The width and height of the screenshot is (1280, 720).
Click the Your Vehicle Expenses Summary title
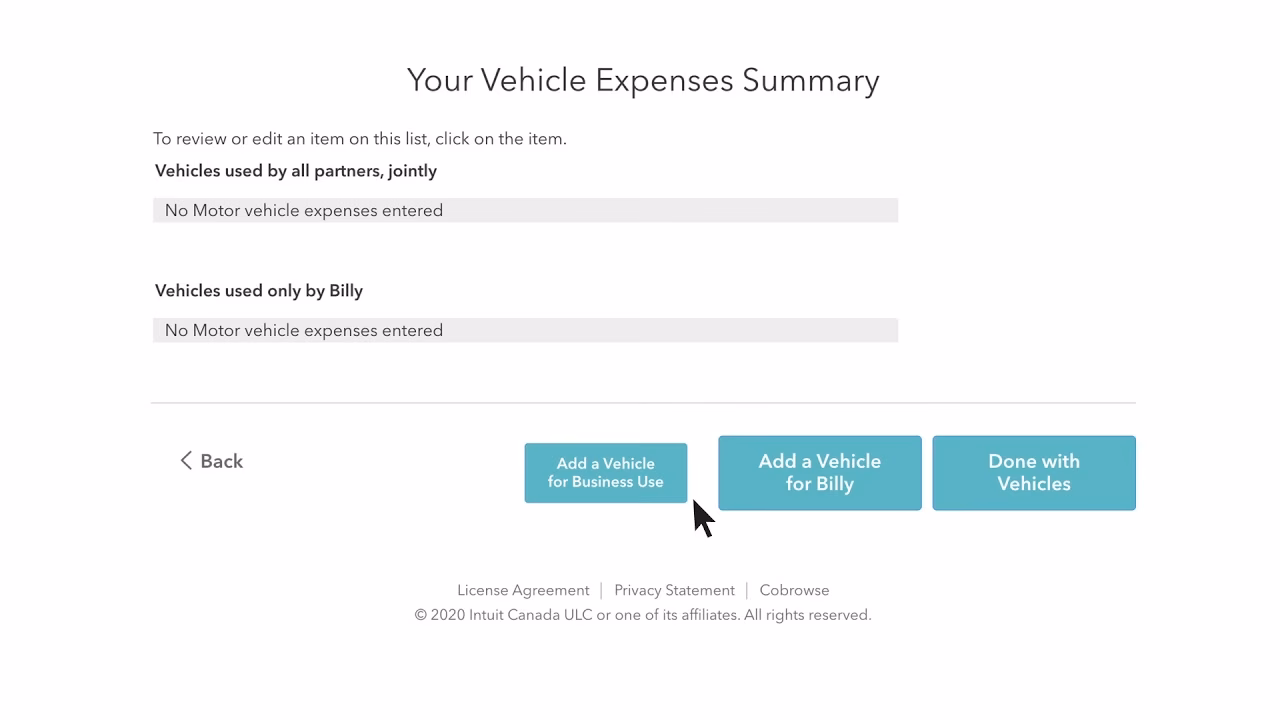[x=643, y=80]
